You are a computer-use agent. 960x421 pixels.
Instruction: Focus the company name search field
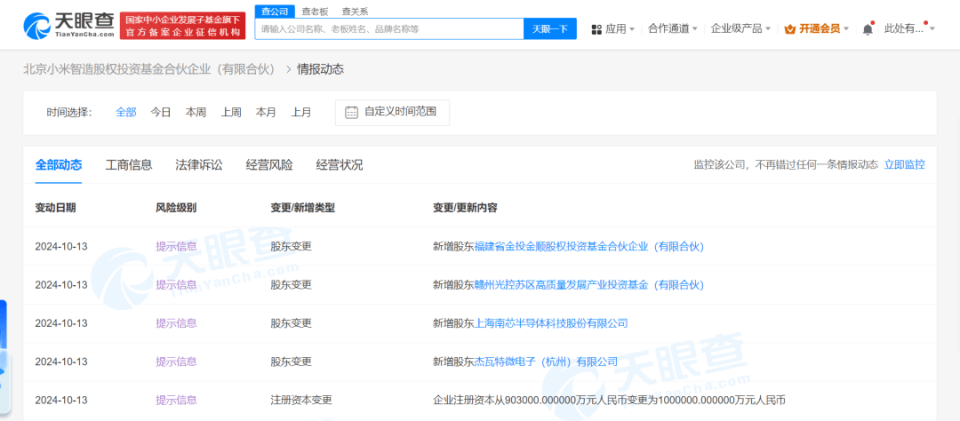click(x=389, y=29)
